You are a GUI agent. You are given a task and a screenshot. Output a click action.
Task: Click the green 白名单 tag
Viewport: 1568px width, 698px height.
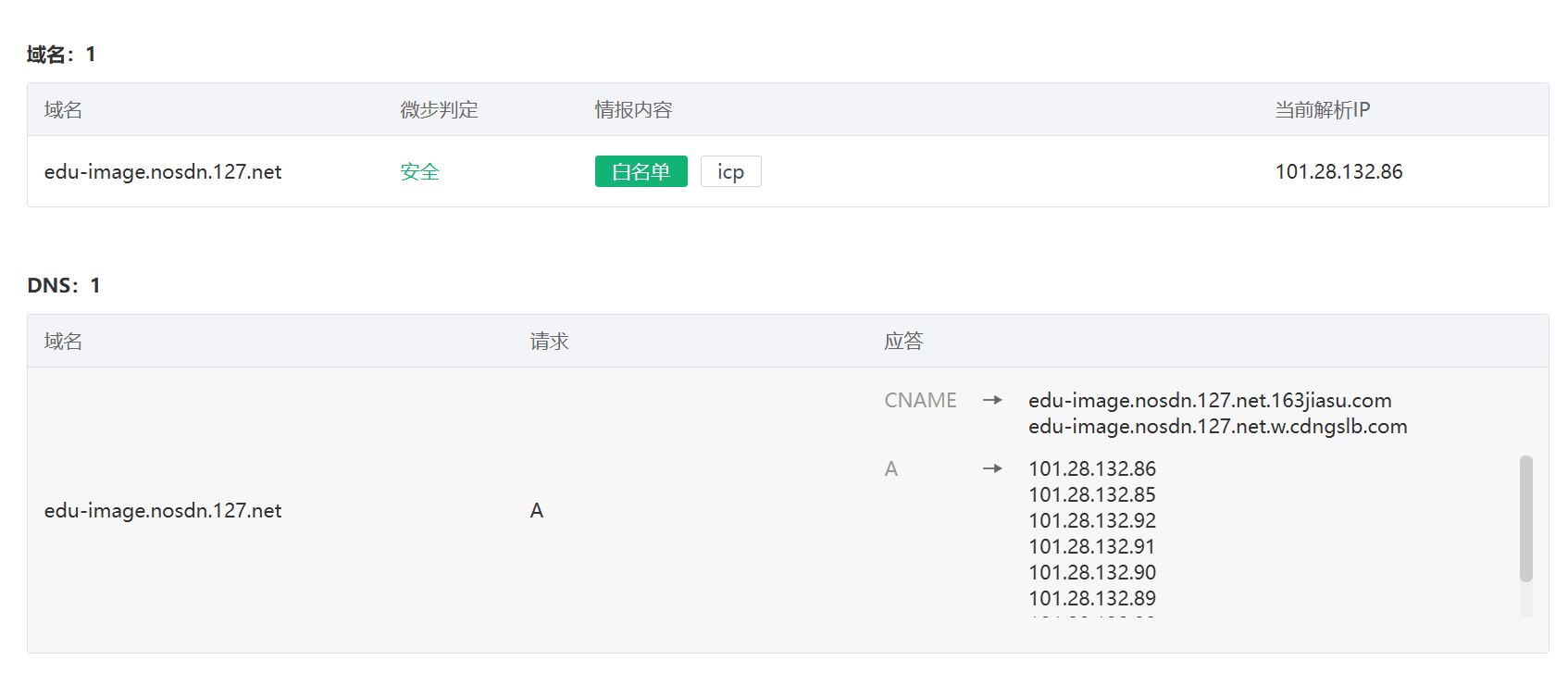(641, 171)
